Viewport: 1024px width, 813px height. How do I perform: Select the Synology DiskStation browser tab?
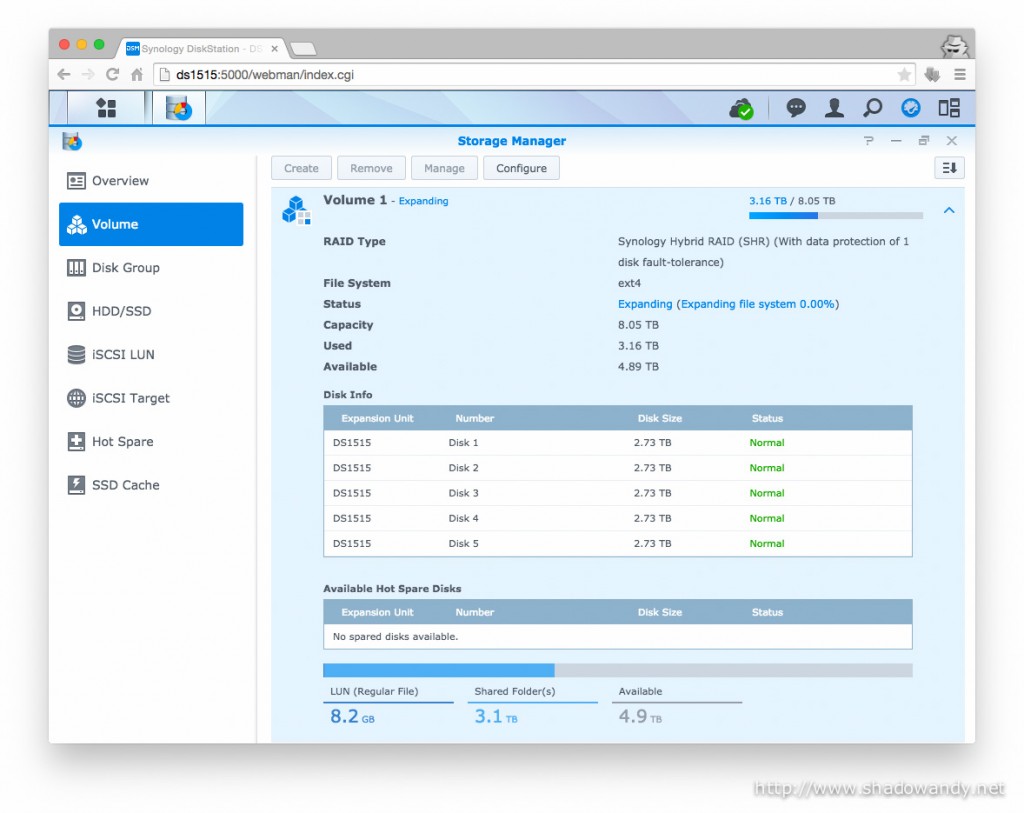point(202,49)
